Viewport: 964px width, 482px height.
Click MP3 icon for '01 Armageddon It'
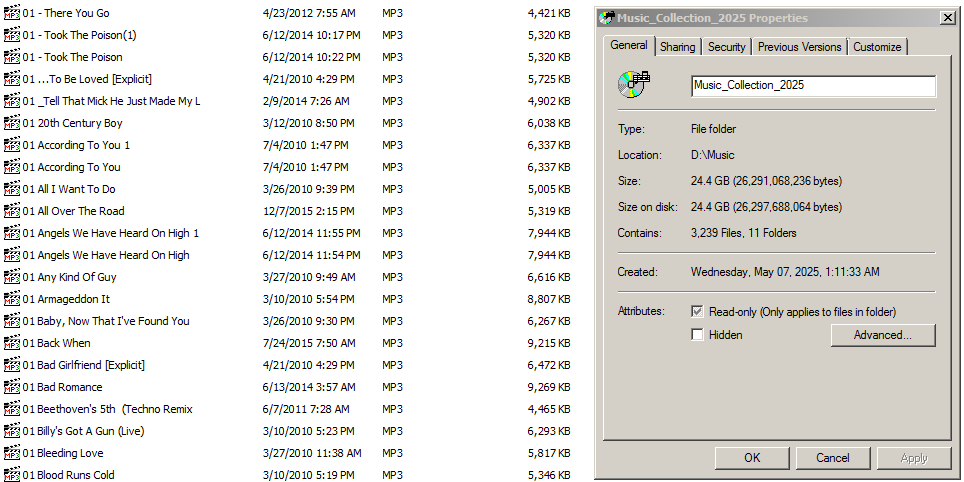(12, 299)
